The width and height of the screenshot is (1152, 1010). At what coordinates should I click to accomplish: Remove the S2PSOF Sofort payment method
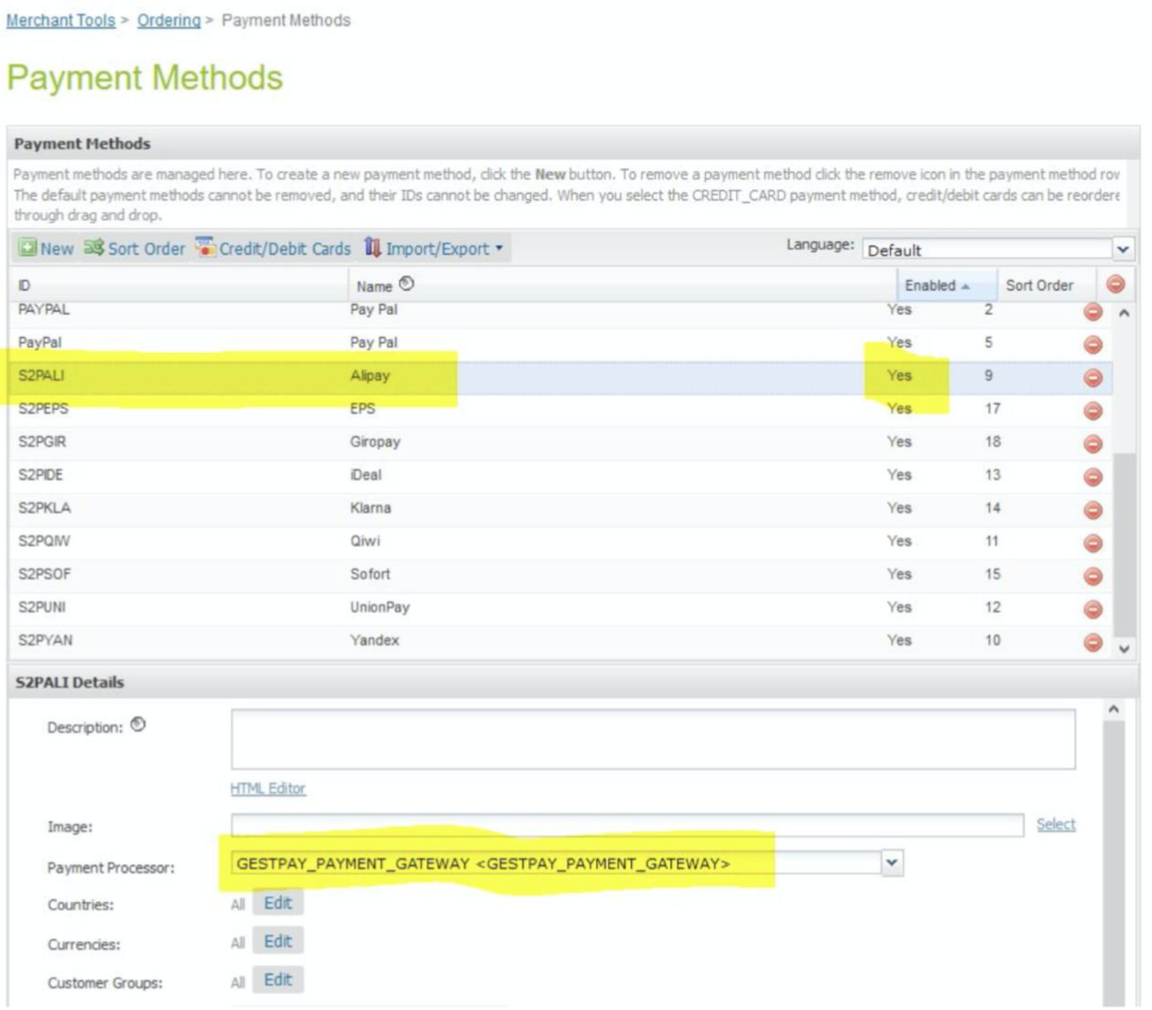[x=1092, y=576]
